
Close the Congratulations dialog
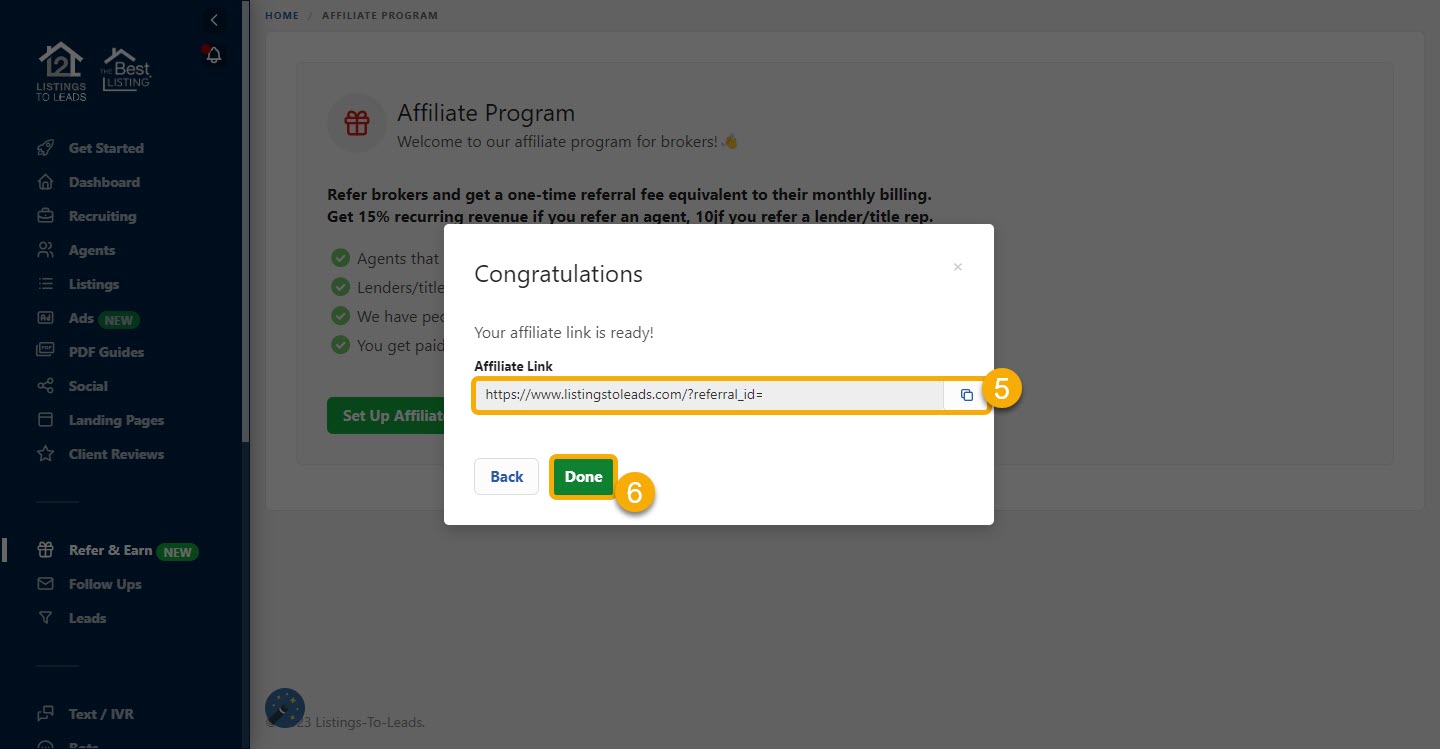(x=957, y=267)
